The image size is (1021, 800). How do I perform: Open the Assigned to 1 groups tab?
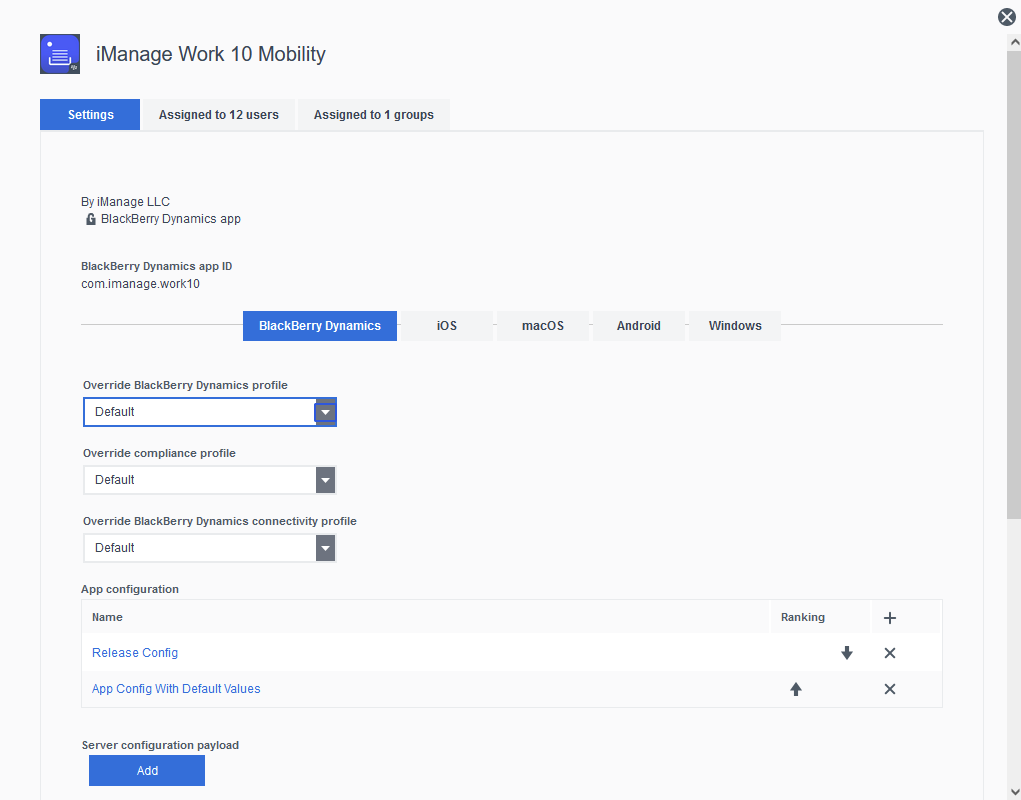pyautogui.click(x=373, y=115)
